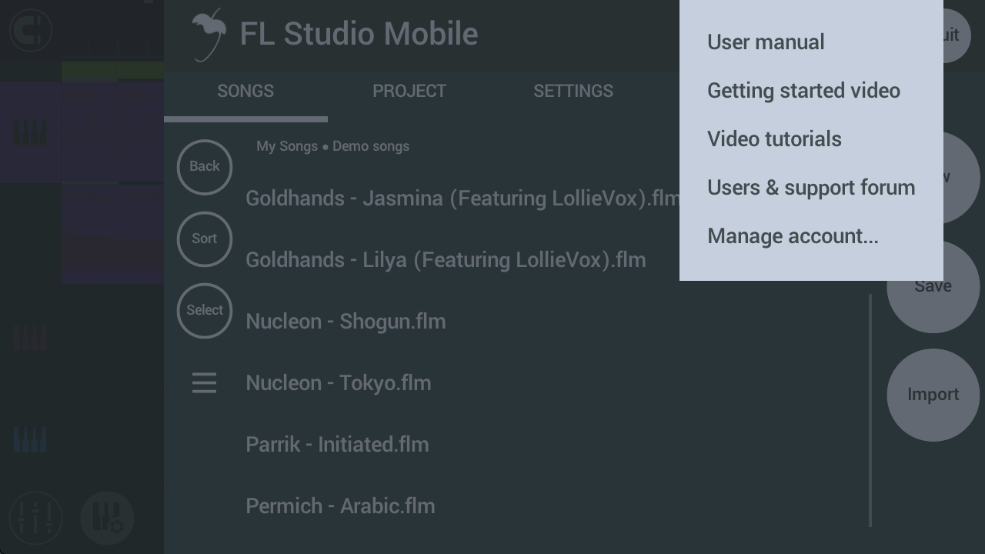Open Users & support forum
985x554 pixels.
click(x=811, y=188)
